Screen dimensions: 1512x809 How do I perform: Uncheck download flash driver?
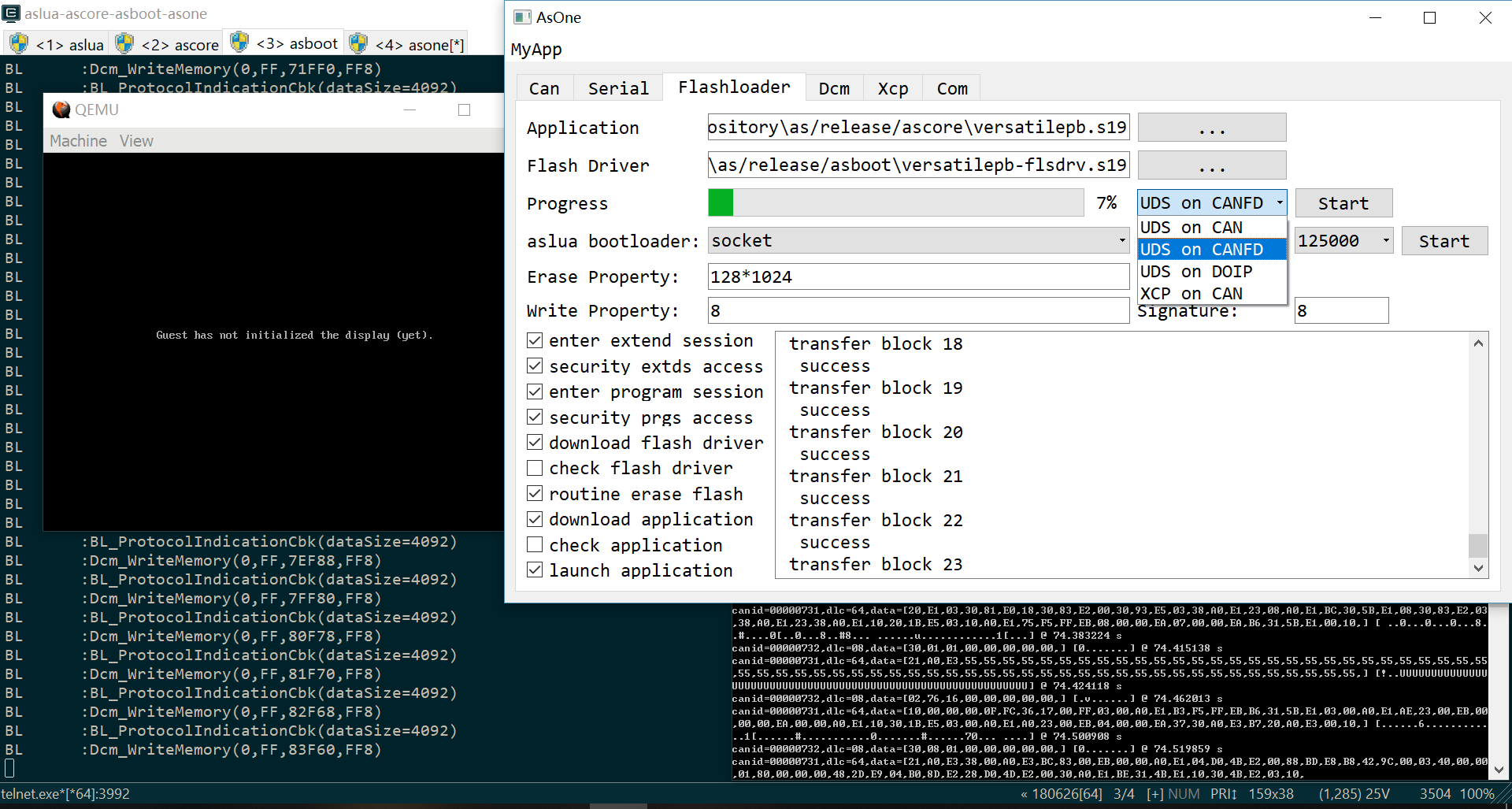(x=535, y=443)
